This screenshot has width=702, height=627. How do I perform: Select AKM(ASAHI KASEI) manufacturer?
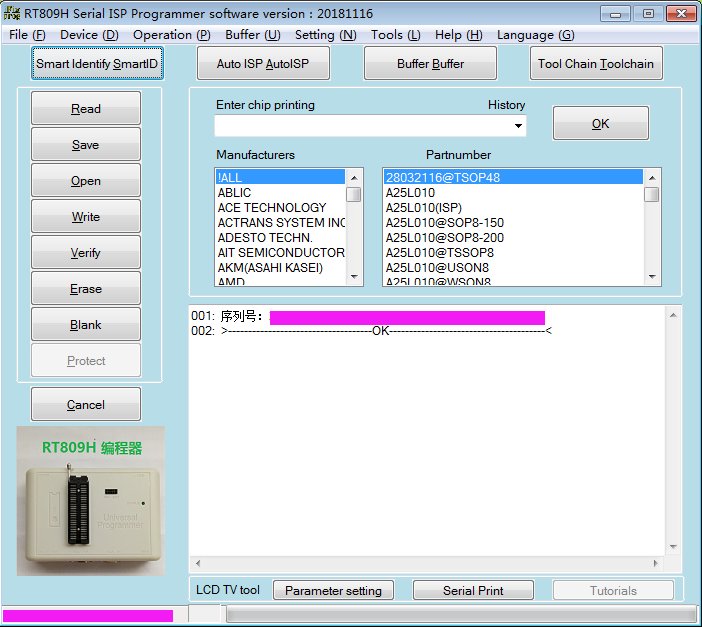pyautogui.click(x=280, y=267)
